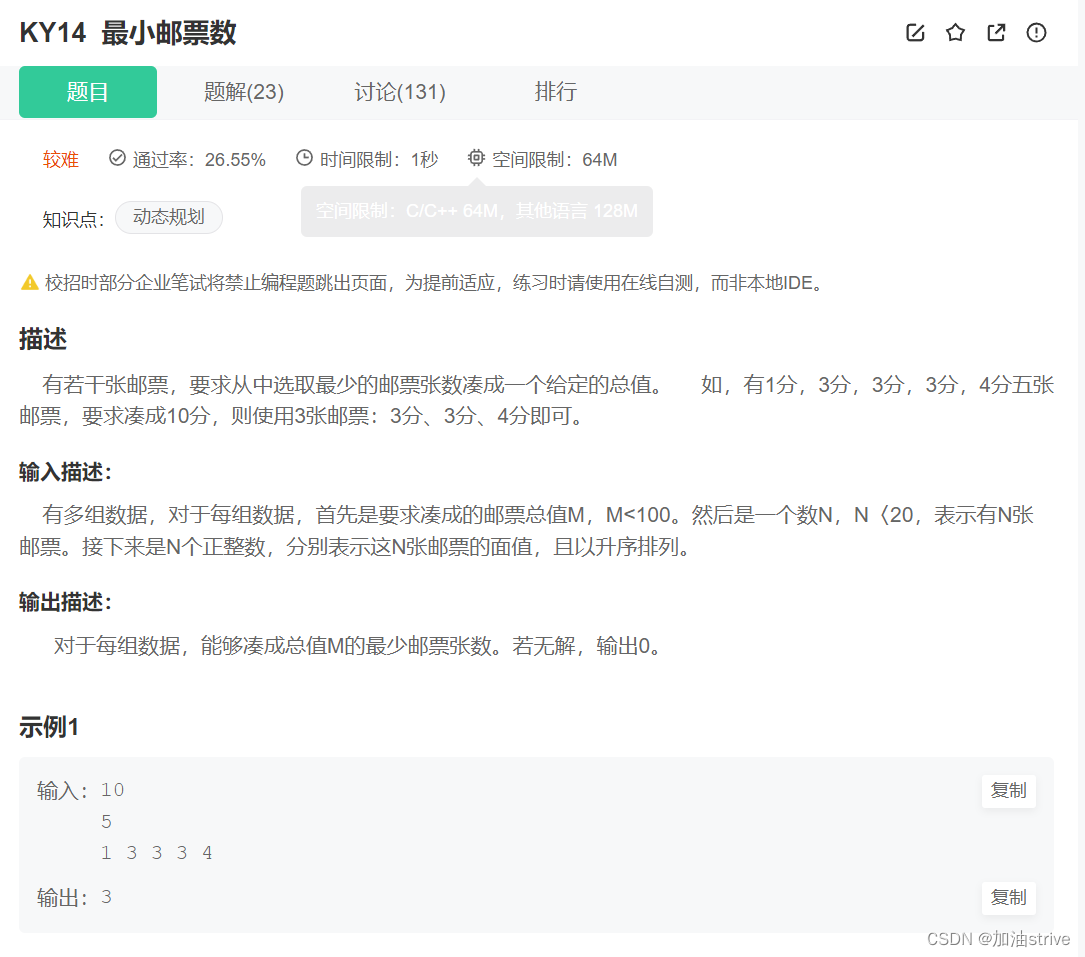Click the report exclamation circle icon

point(1036,33)
